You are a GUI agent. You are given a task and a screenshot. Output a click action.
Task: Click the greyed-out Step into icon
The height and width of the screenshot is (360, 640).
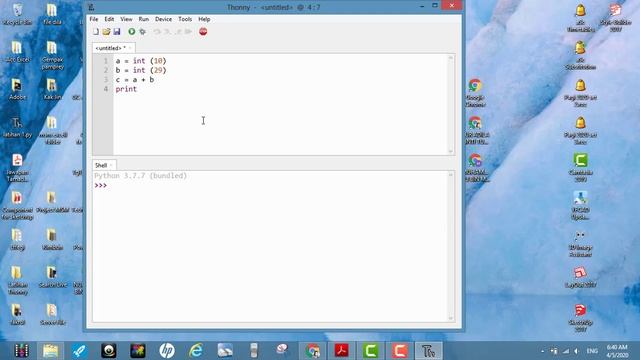click(x=167, y=31)
